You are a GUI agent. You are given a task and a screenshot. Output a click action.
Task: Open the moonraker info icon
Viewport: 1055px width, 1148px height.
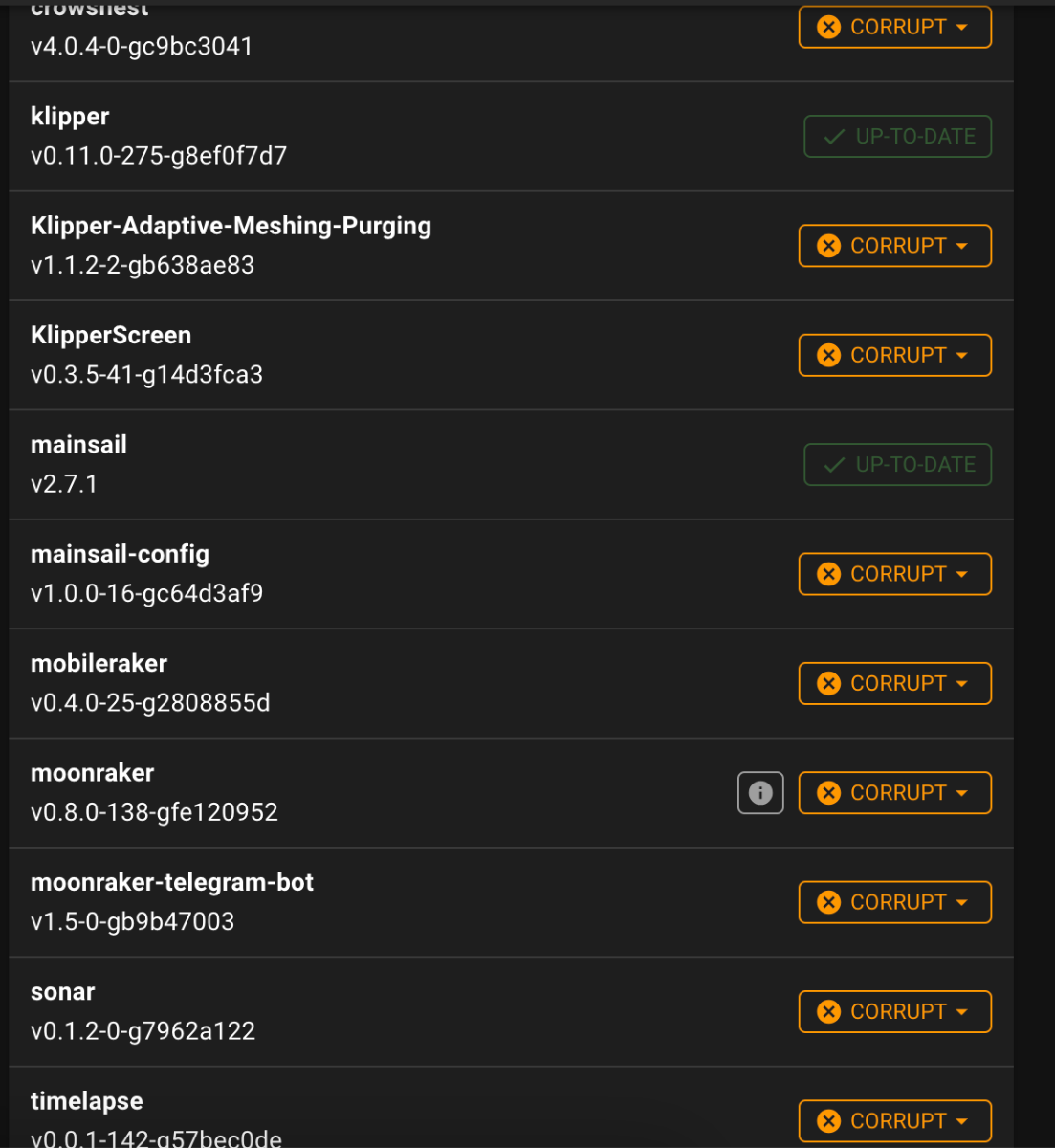[x=760, y=793]
